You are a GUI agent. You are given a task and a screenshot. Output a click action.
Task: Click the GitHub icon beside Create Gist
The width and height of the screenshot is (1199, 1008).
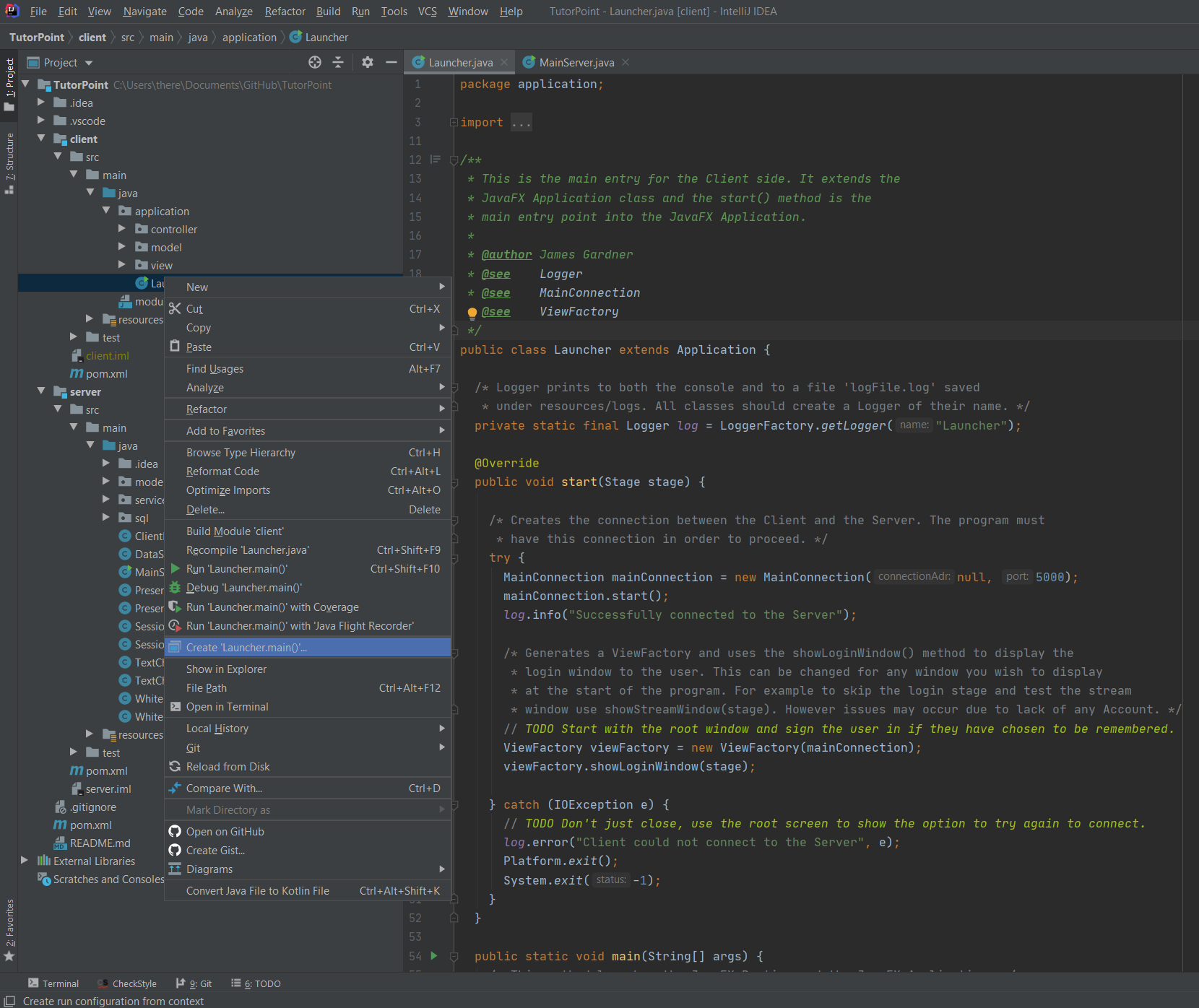[175, 850]
